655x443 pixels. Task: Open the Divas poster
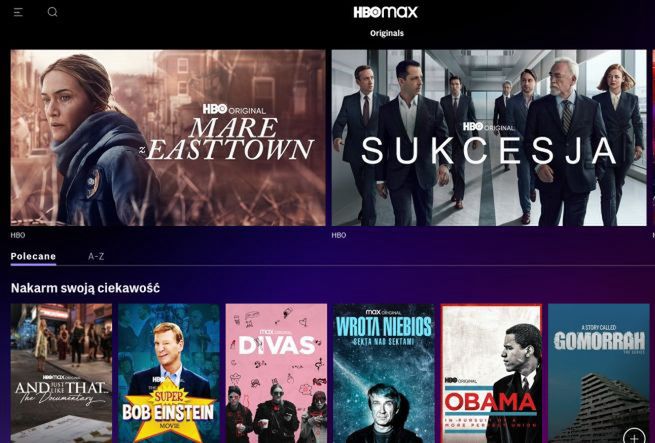pyautogui.click(x=276, y=373)
